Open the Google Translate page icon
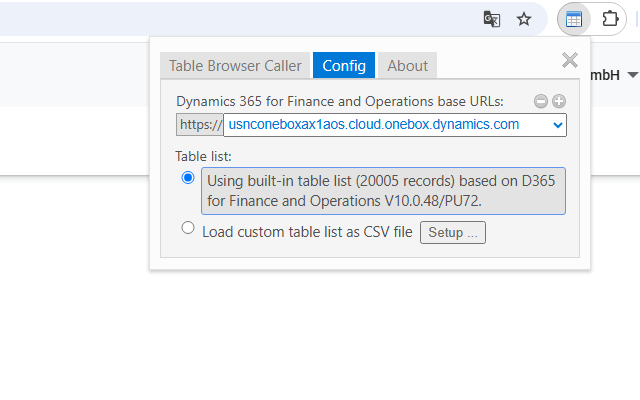Image resolution: width=640 pixels, height=400 pixels. point(492,19)
